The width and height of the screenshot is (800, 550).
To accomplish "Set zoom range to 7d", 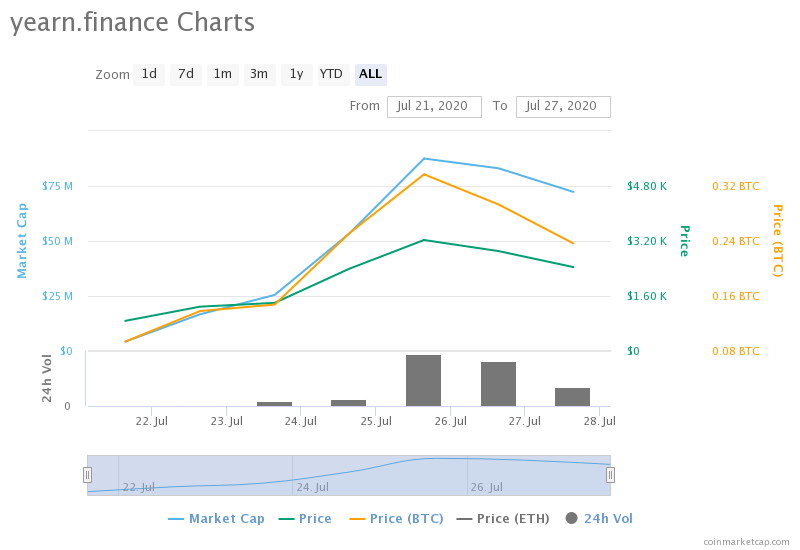I will pos(186,74).
